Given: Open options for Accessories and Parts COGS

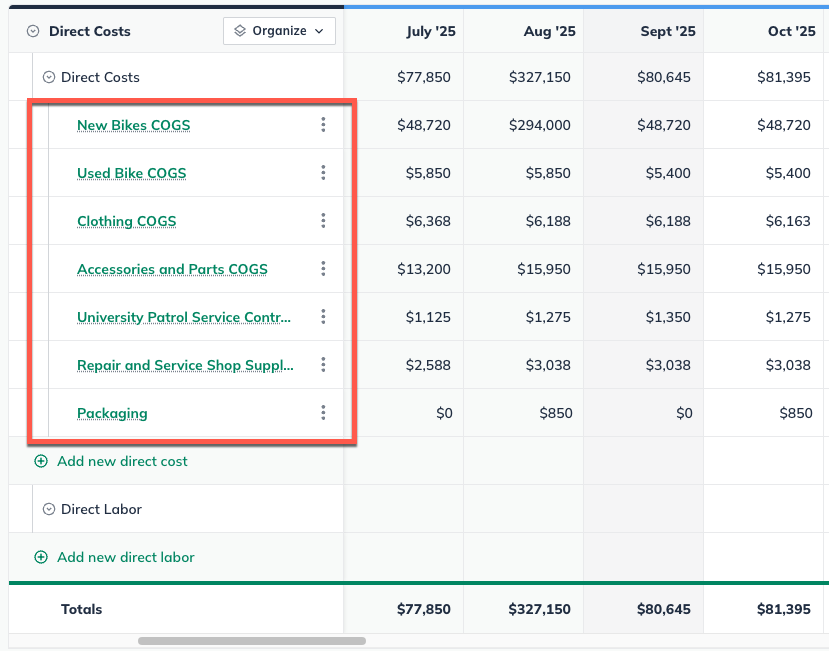Looking at the screenshot, I should click(x=323, y=268).
